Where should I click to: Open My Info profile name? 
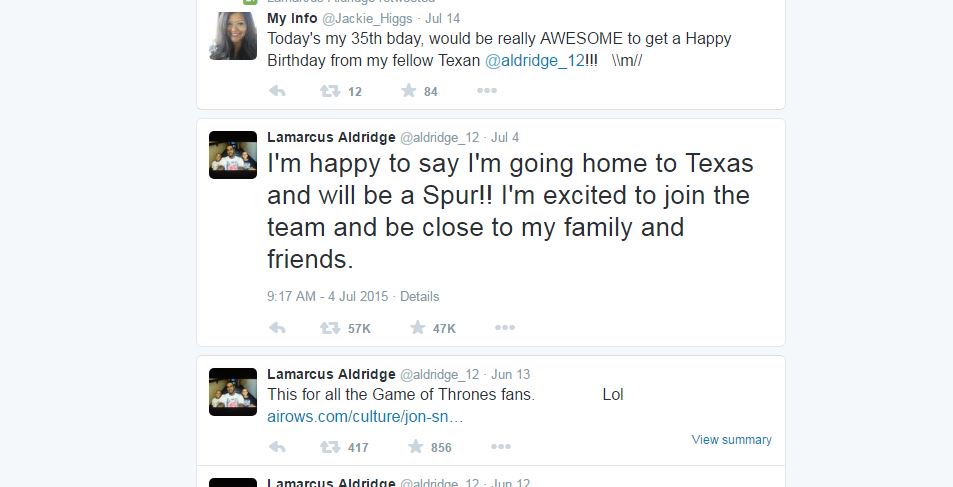[x=292, y=18]
